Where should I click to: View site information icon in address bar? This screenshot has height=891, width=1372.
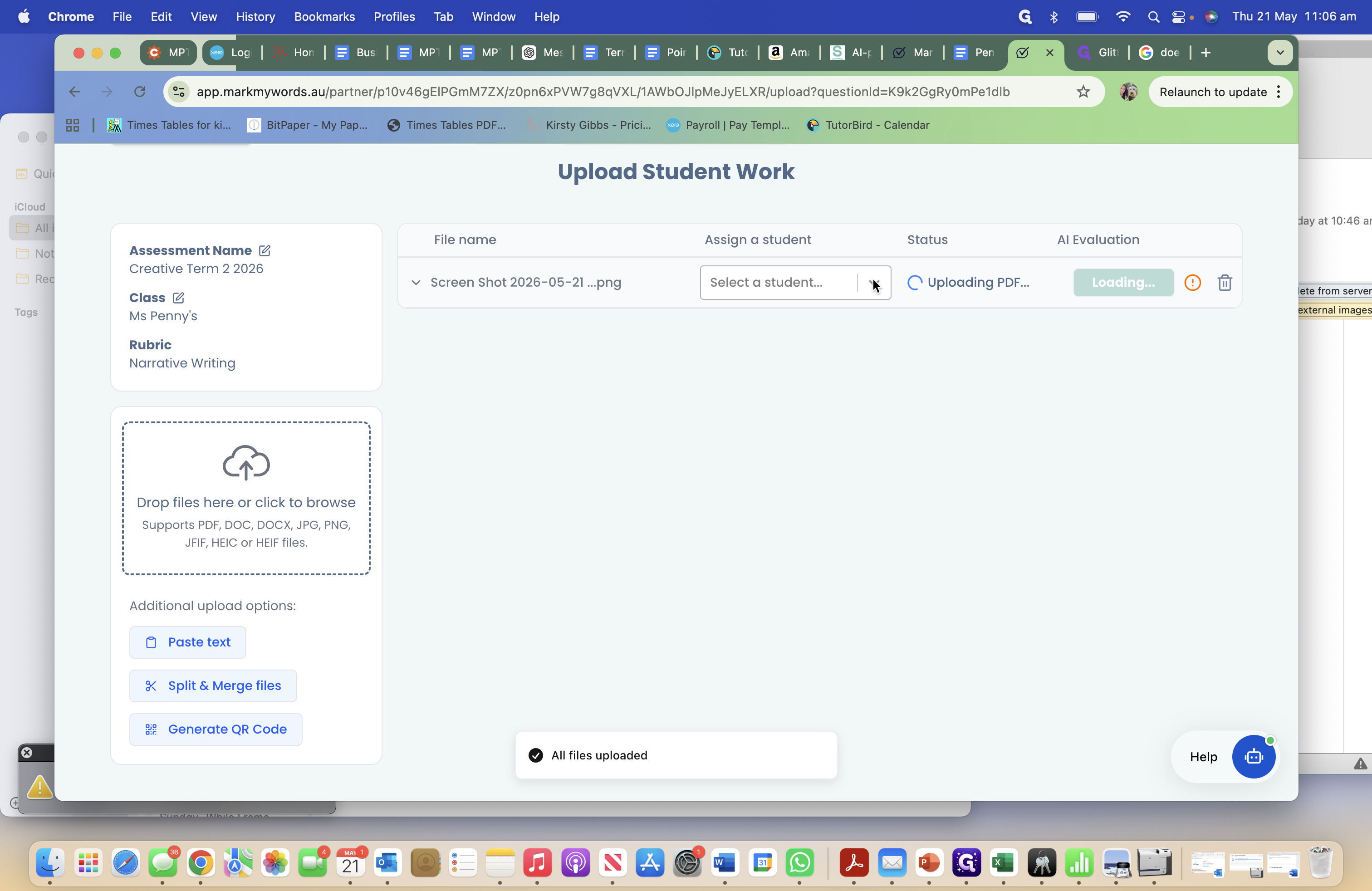tap(179, 92)
